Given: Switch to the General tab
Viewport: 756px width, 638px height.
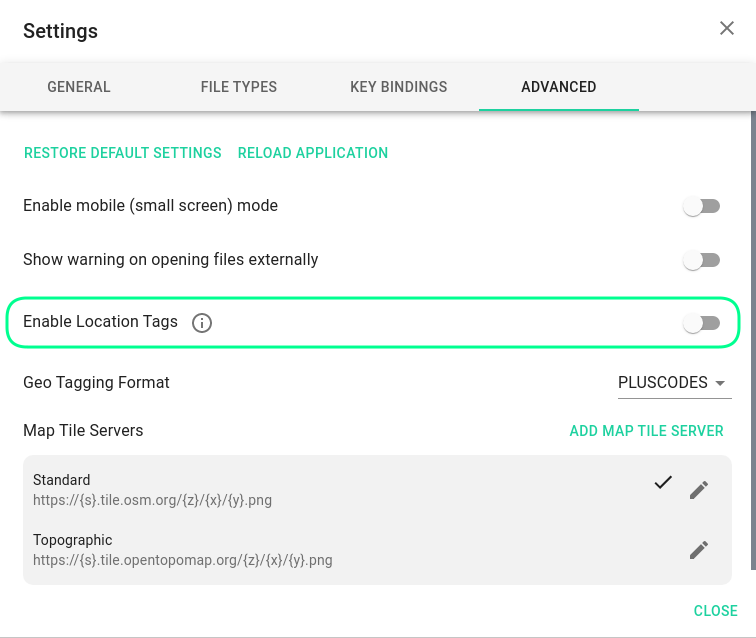Looking at the screenshot, I should click(79, 87).
